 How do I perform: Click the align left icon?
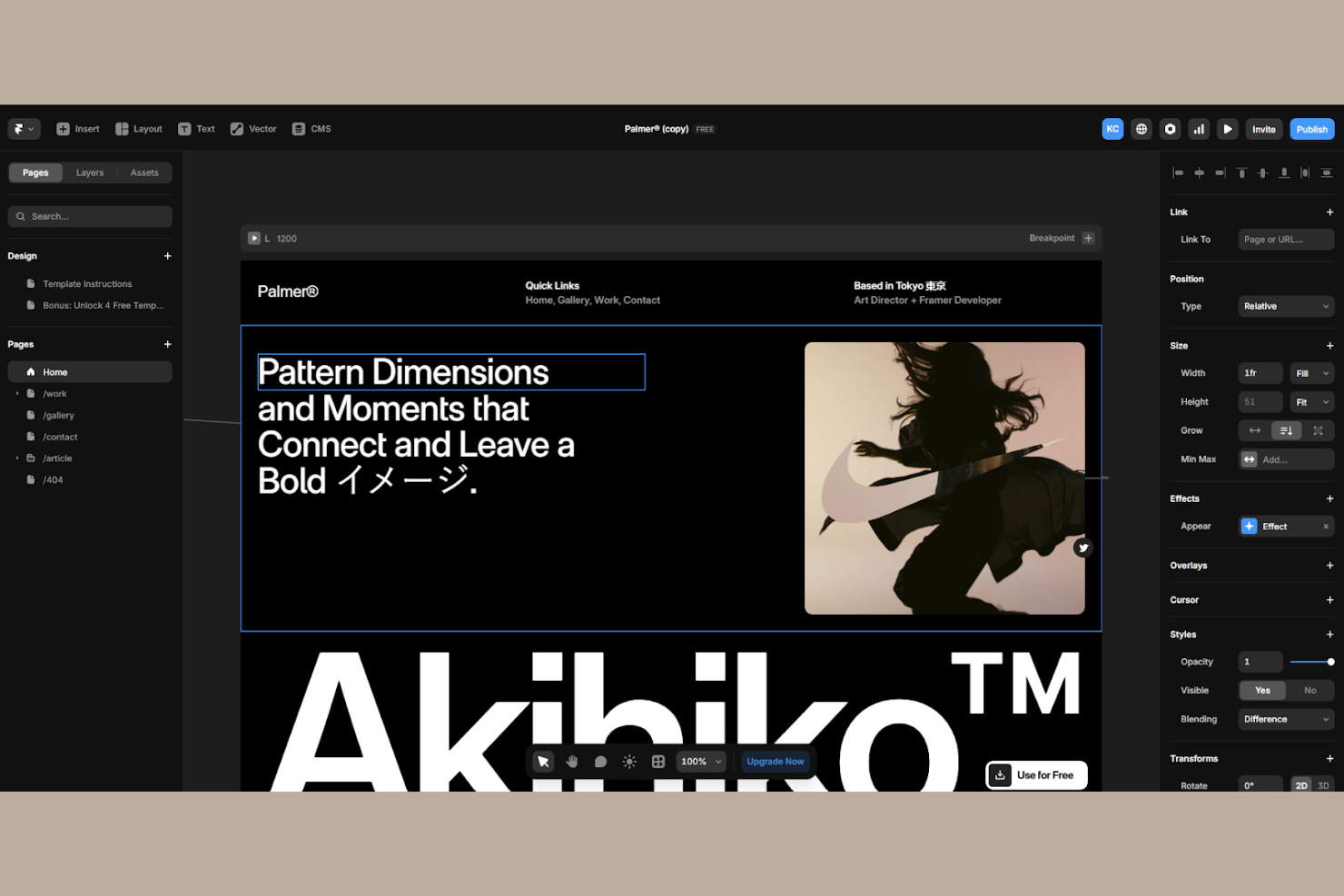pos(1178,172)
